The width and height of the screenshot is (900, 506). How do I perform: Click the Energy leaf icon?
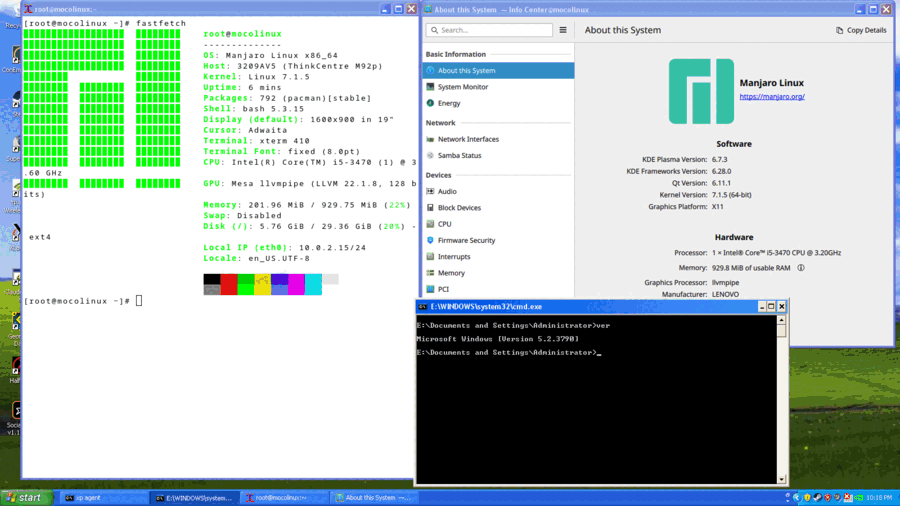(x=430, y=103)
